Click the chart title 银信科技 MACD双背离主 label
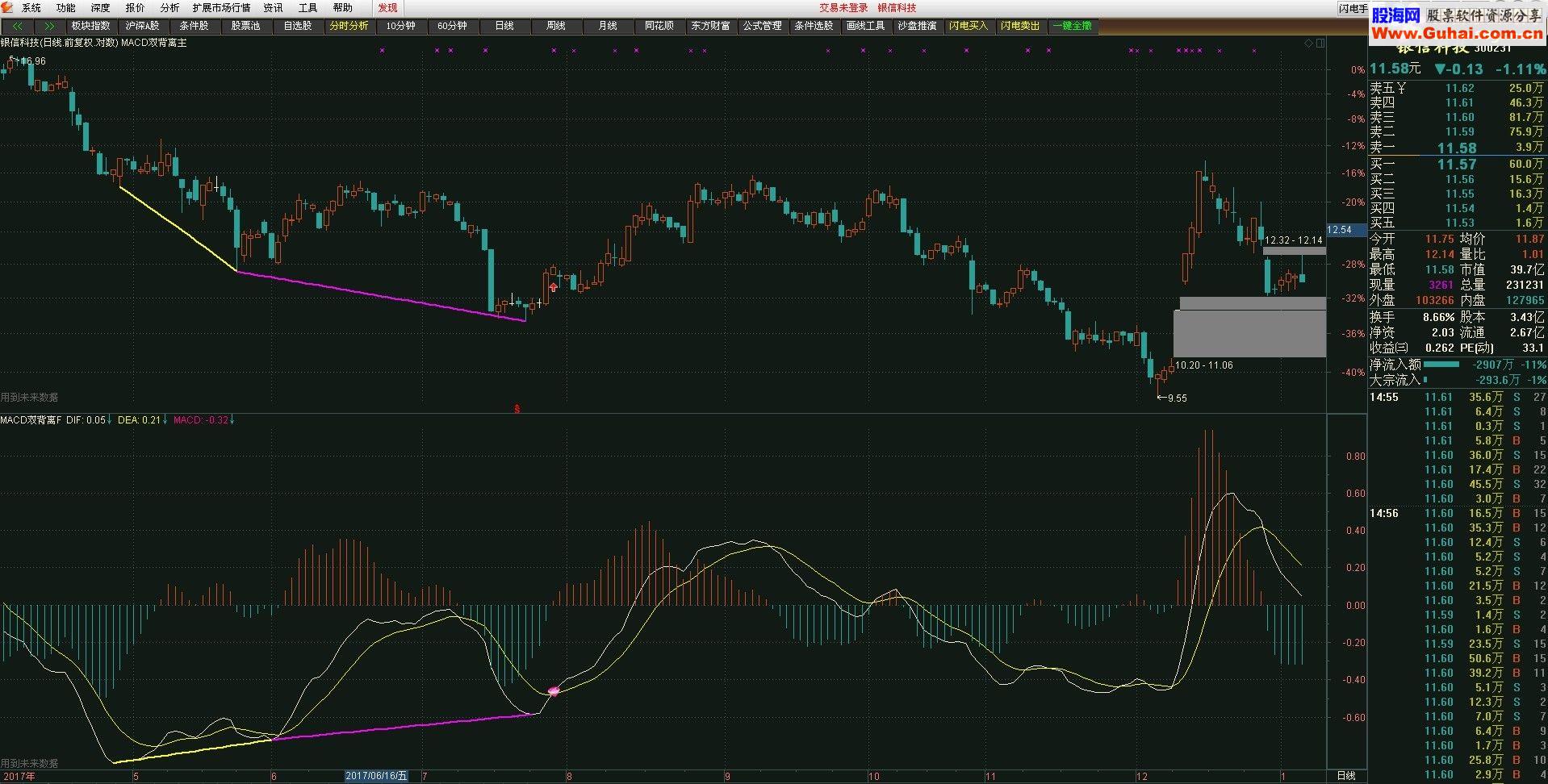The image size is (1548, 784). tap(94, 42)
